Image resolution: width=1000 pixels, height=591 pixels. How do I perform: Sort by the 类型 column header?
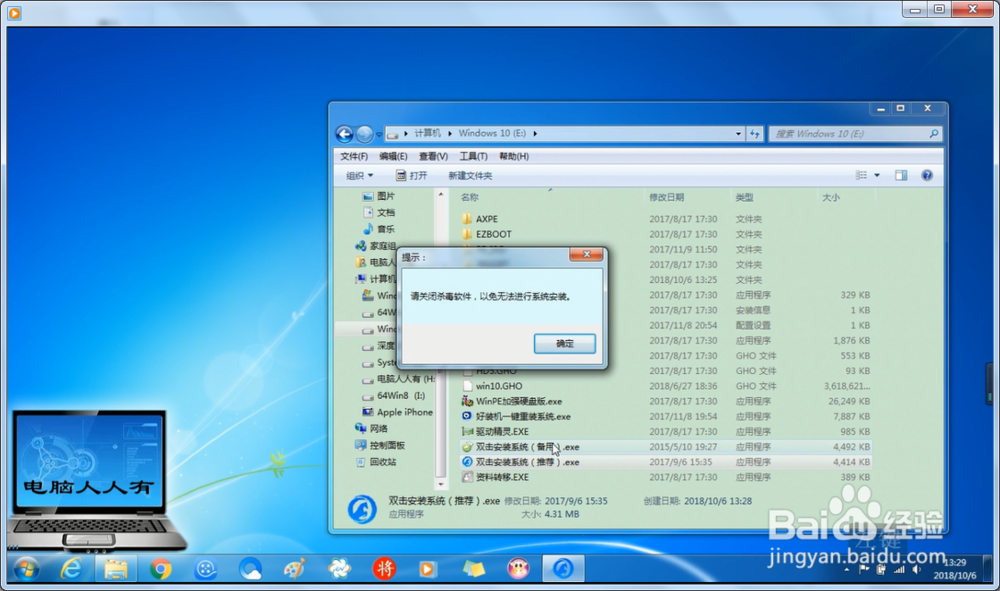click(x=744, y=198)
